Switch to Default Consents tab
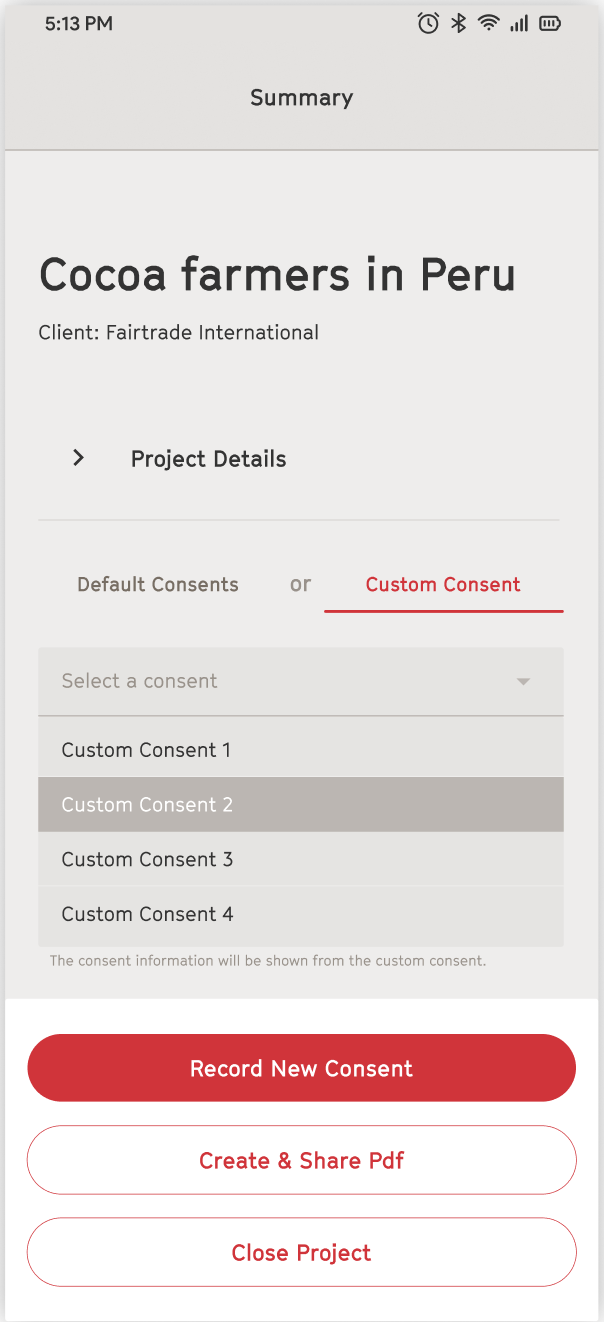604x1322 pixels. pos(158,585)
